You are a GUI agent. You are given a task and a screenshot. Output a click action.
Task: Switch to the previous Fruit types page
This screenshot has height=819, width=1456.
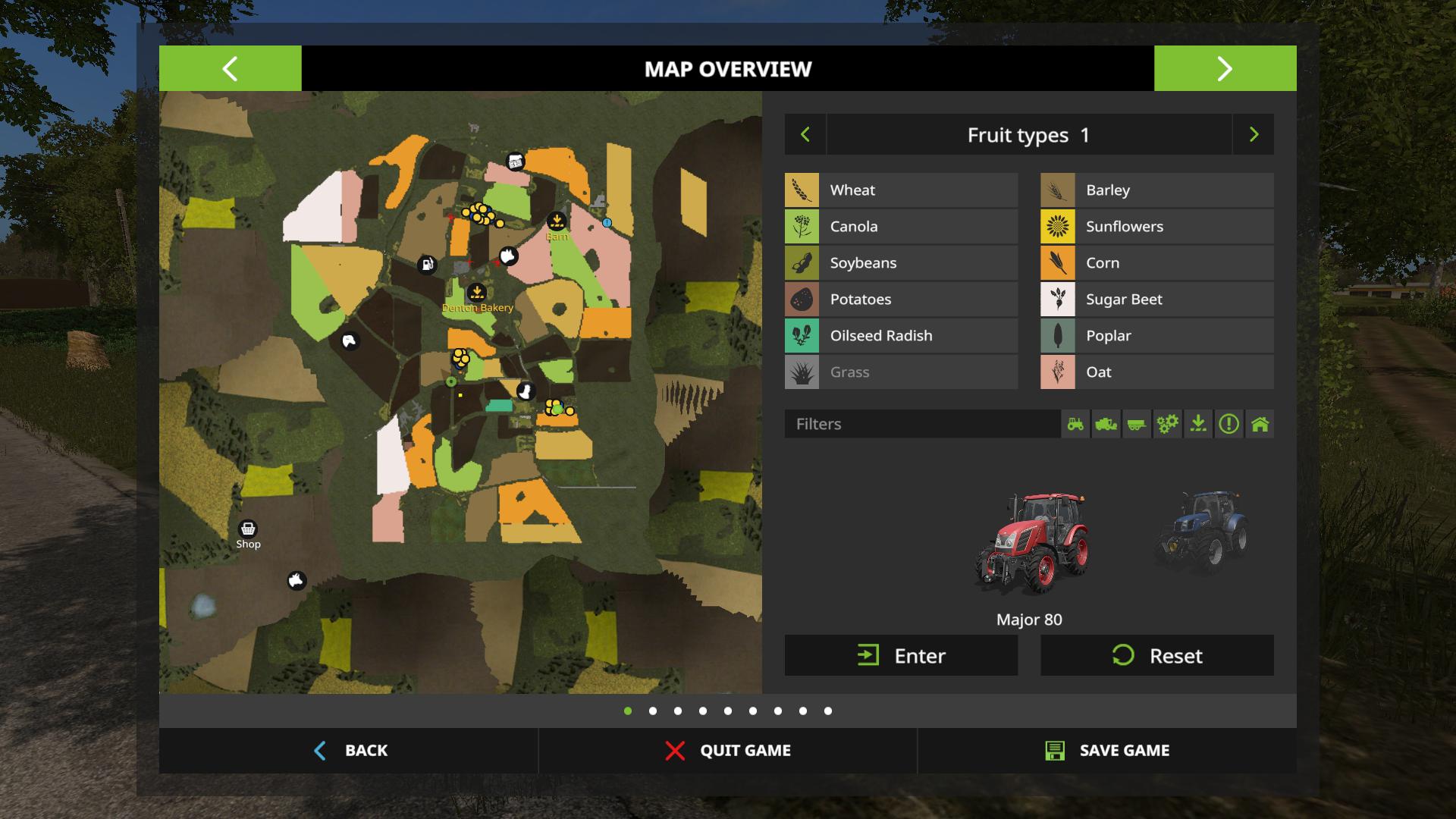point(805,135)
